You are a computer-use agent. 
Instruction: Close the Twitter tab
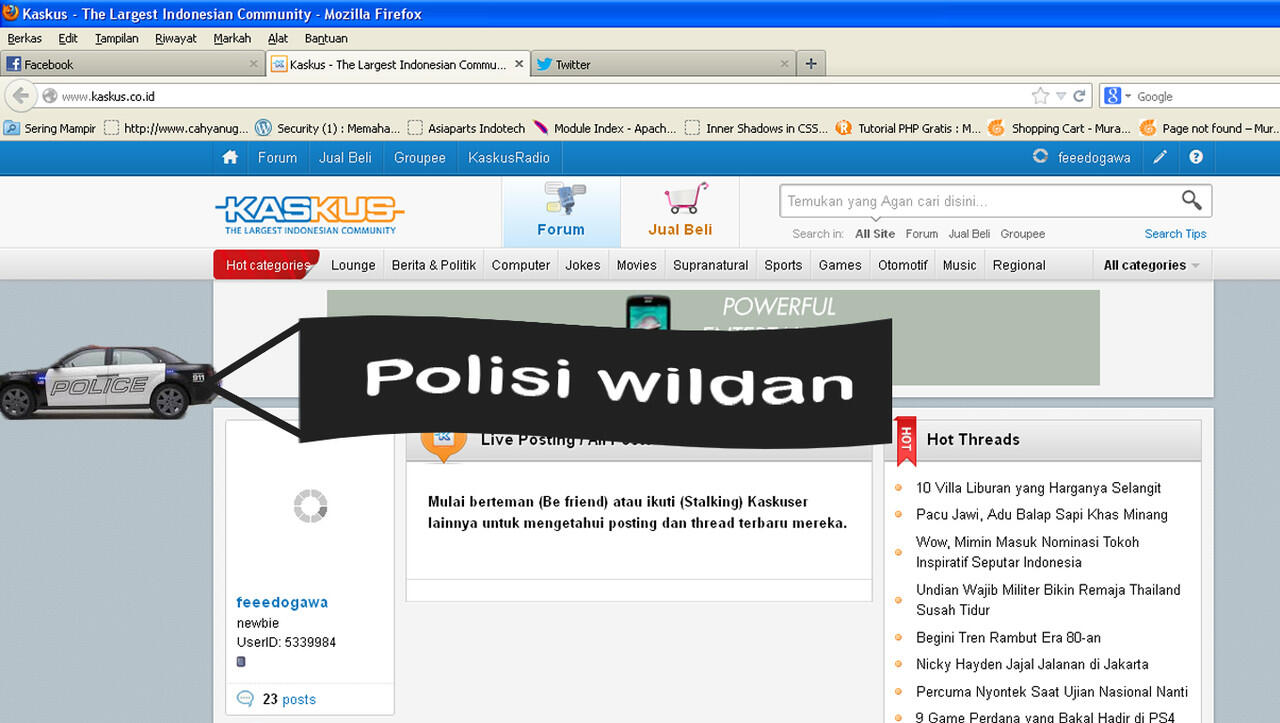click(x=786, y=64)
